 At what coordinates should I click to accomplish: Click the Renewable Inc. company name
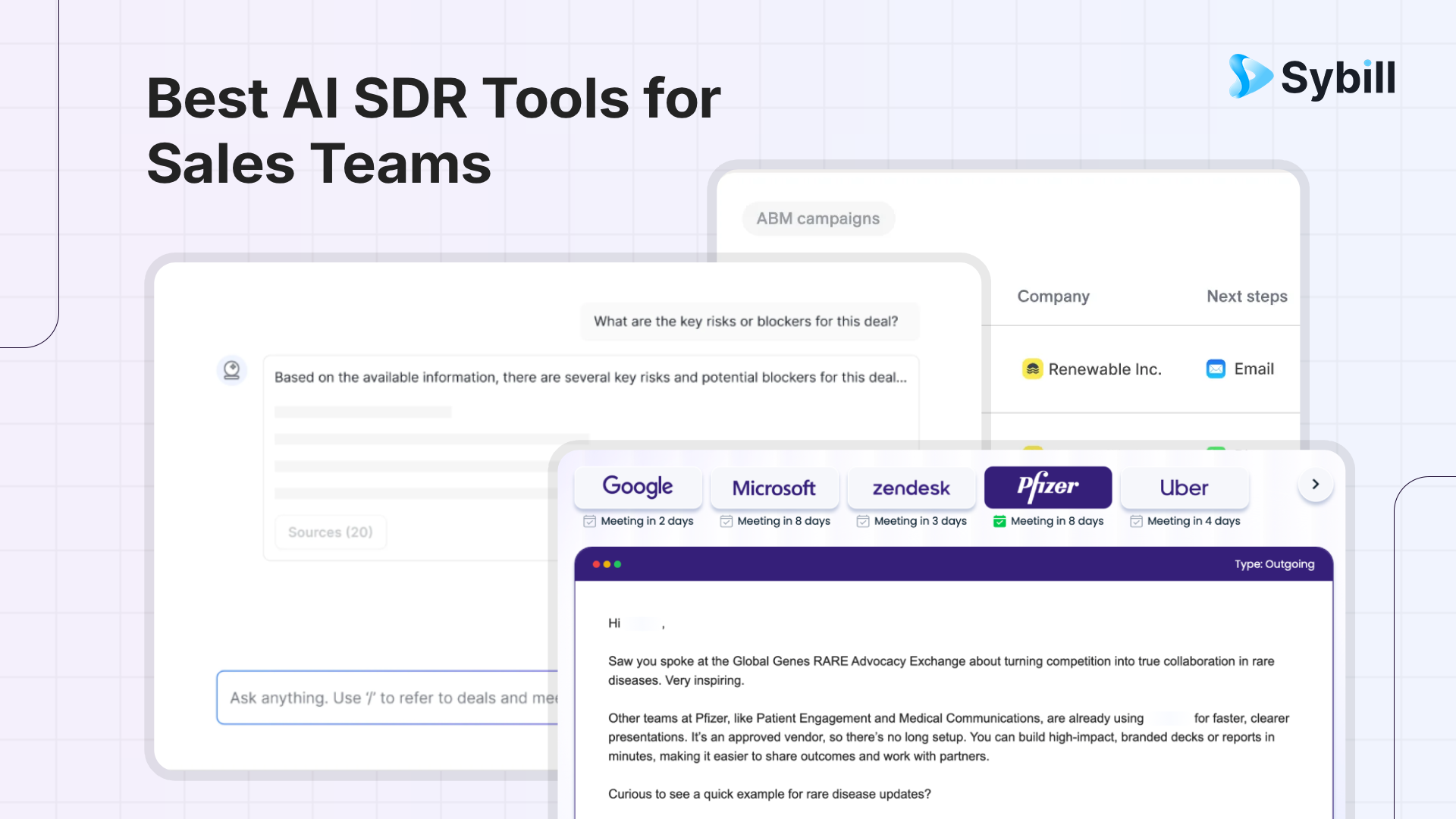pos(1105,369)
